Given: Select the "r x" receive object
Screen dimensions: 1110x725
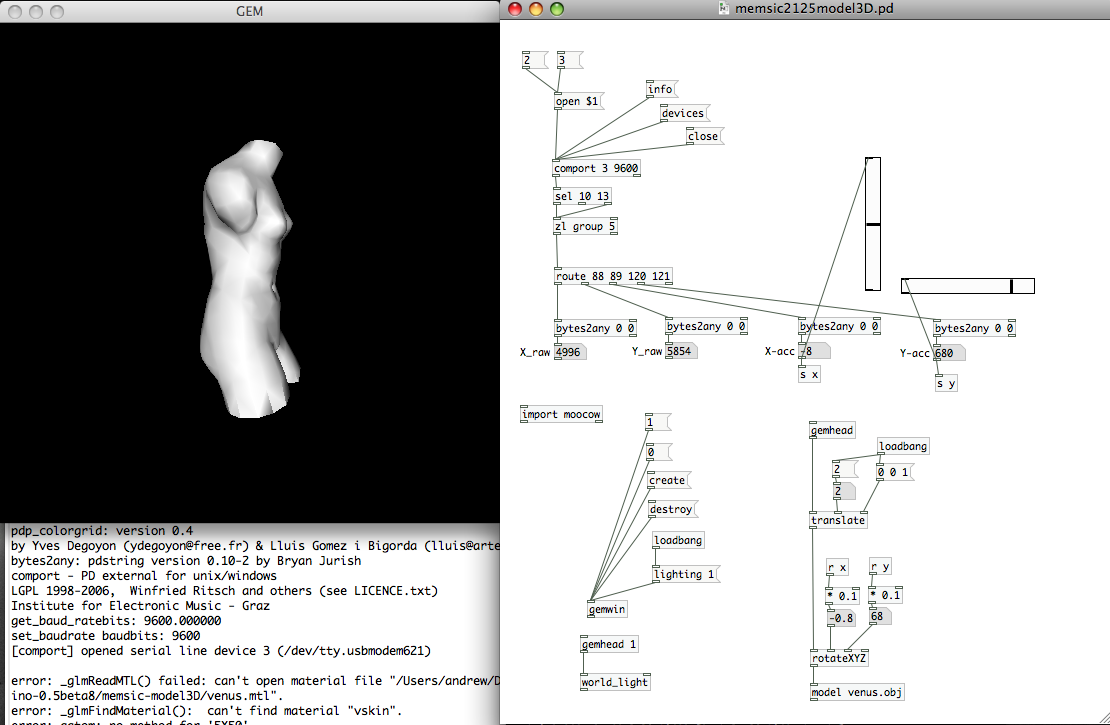Looking at the screenshot, I should coord(838,567).
